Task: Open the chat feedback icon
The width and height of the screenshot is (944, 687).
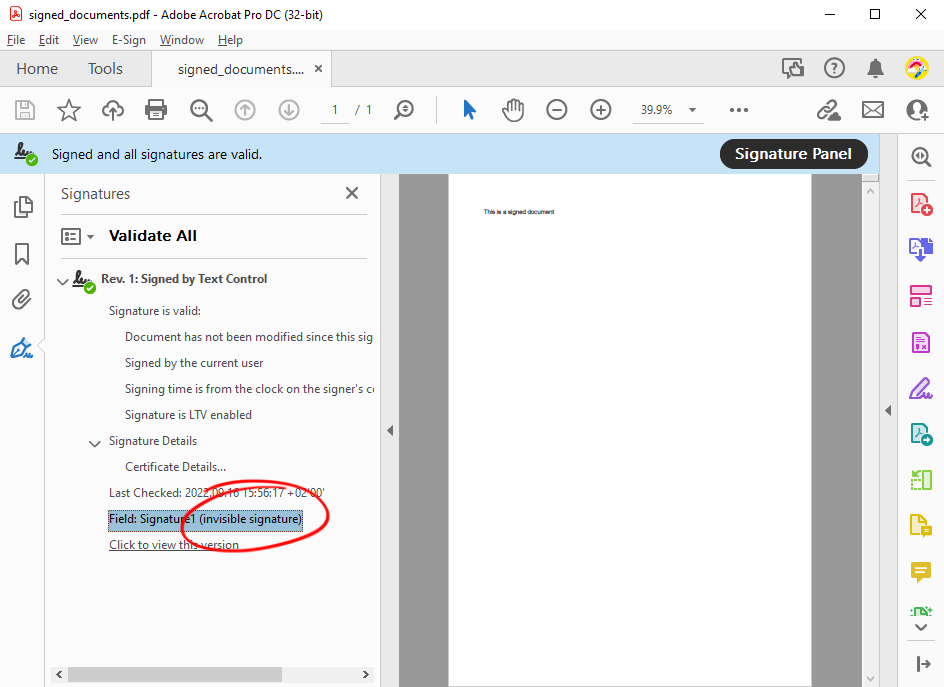Action: [x=793, y=68]
